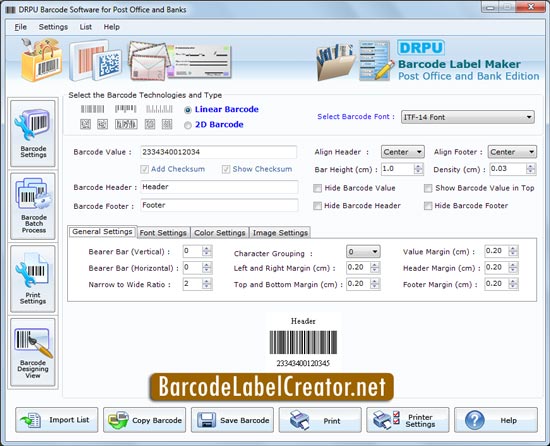Select third wide 2D barcode sample icon
The image size is (550, 446).
pyautogui.click(x=126, y=124)
